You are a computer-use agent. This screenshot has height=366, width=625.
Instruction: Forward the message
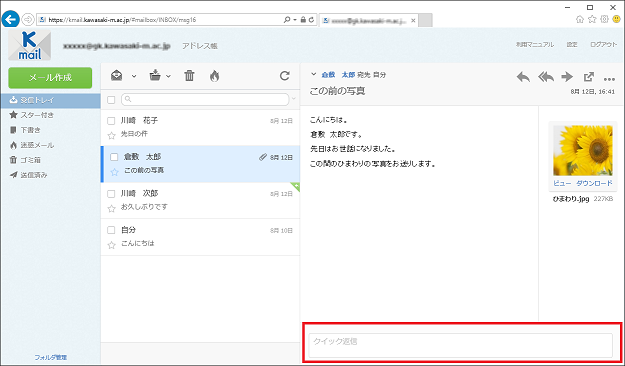[567, 77]
